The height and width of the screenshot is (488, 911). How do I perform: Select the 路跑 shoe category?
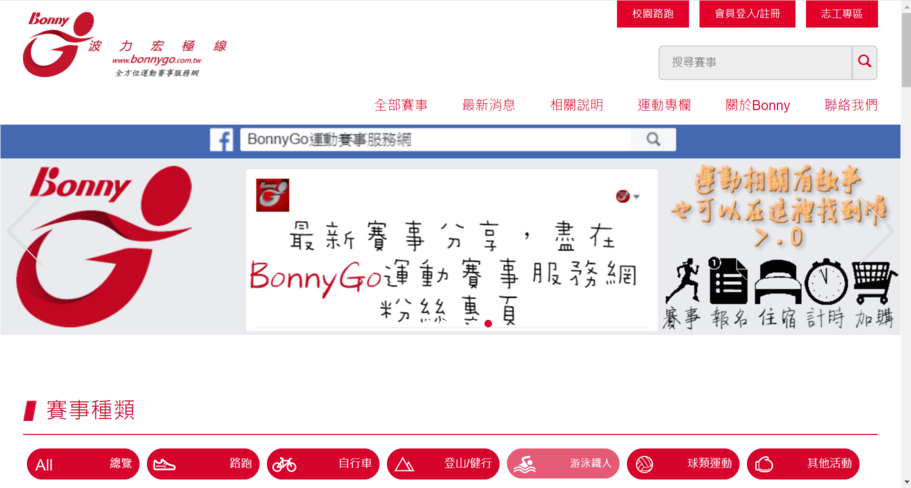click(x=203, y=464)
